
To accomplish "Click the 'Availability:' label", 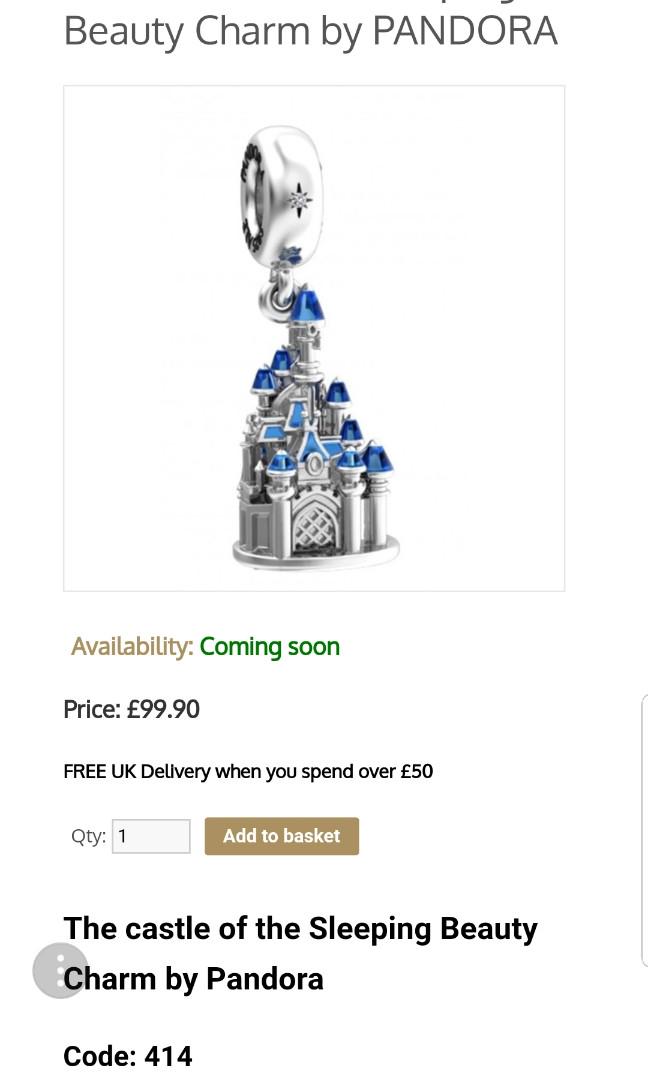I will [x=132, y=647].
